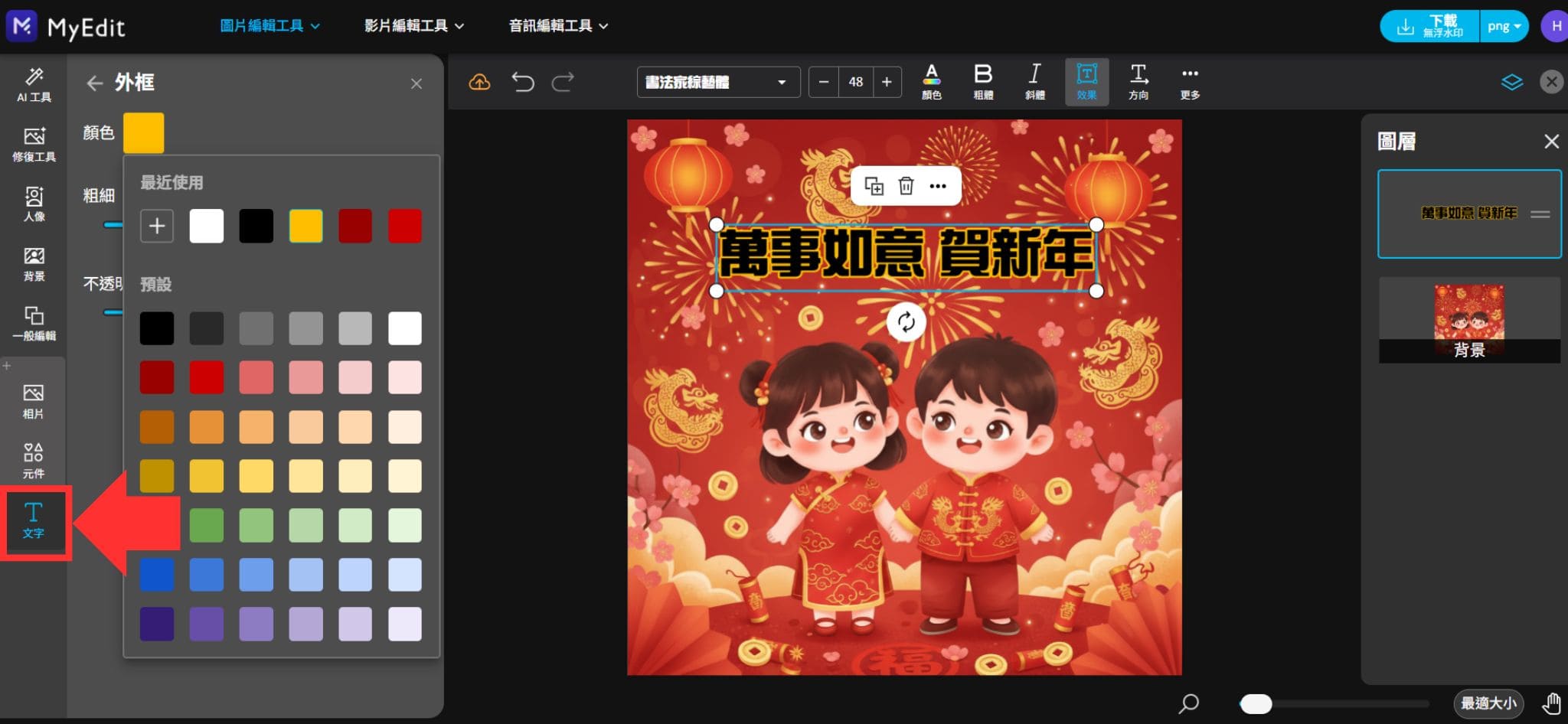The height and width of the screenshot is (724, 1568).
Task: Open the png format dropdown
Action: tap(1504, 27)
